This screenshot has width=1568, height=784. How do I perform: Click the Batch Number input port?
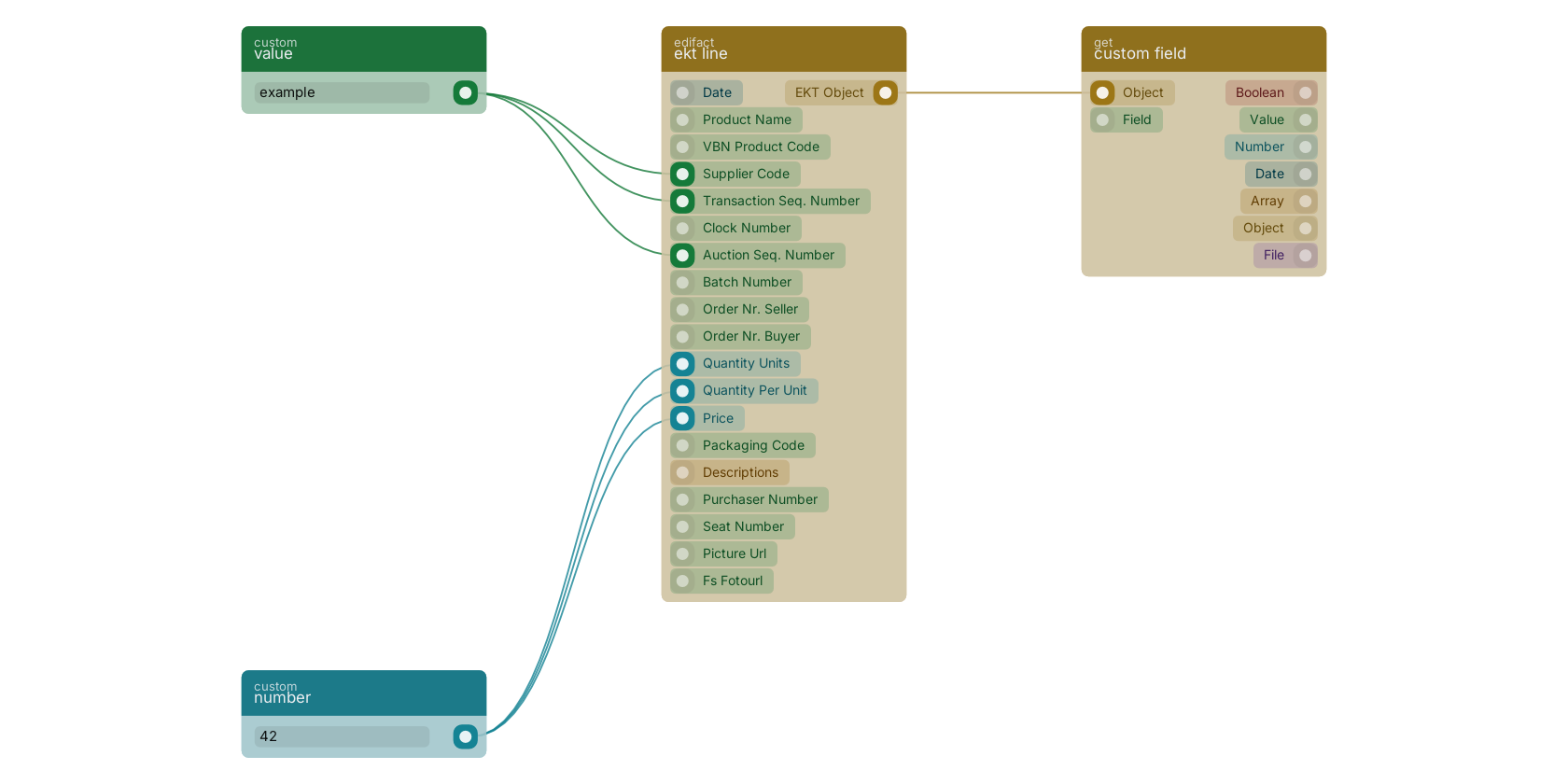(682, 282)
